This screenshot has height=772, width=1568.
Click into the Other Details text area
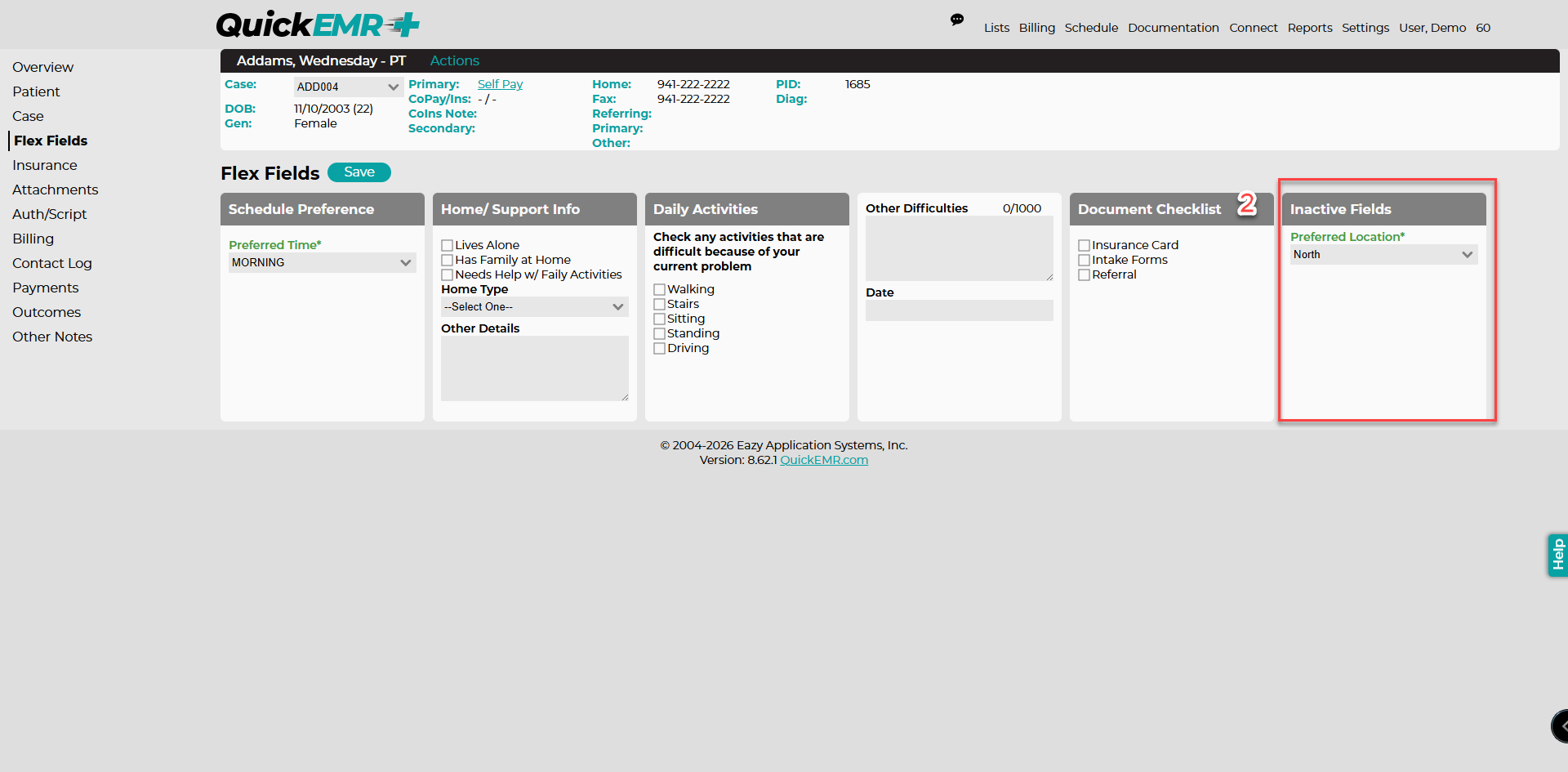(x=535, y=368)
